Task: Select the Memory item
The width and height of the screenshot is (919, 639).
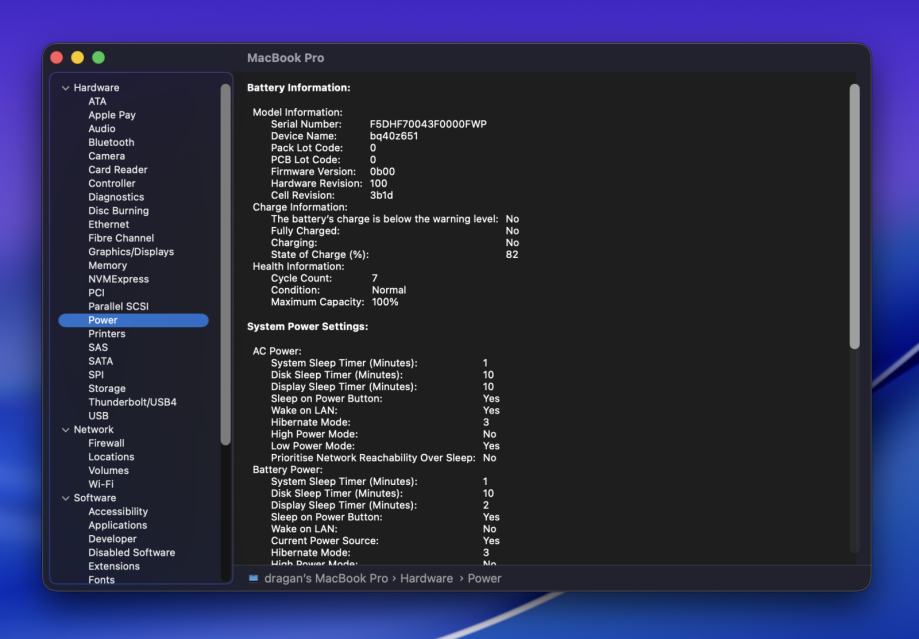Action: (107, 266)
